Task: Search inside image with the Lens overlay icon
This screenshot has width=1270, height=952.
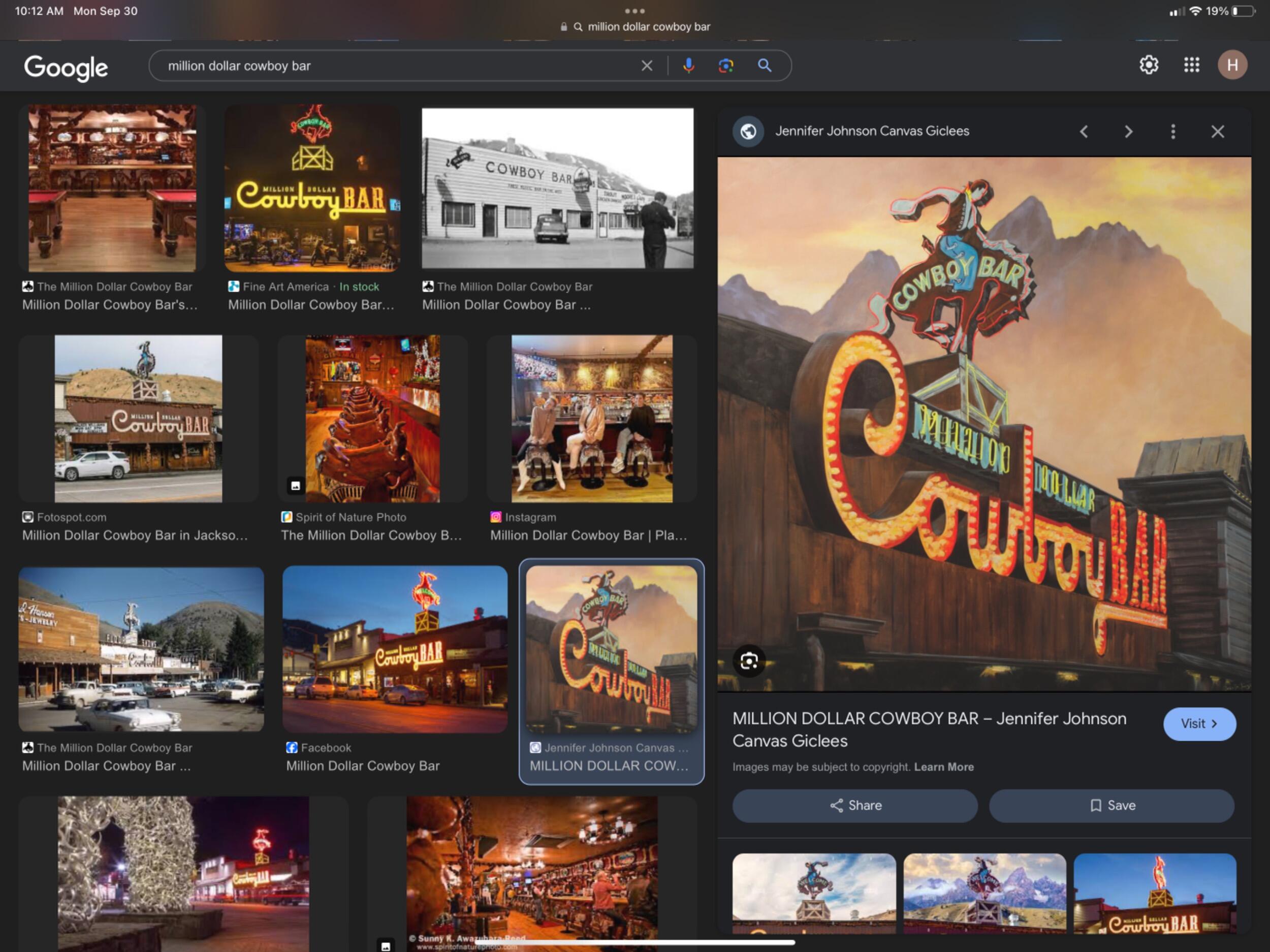Action: pos(749,661)
